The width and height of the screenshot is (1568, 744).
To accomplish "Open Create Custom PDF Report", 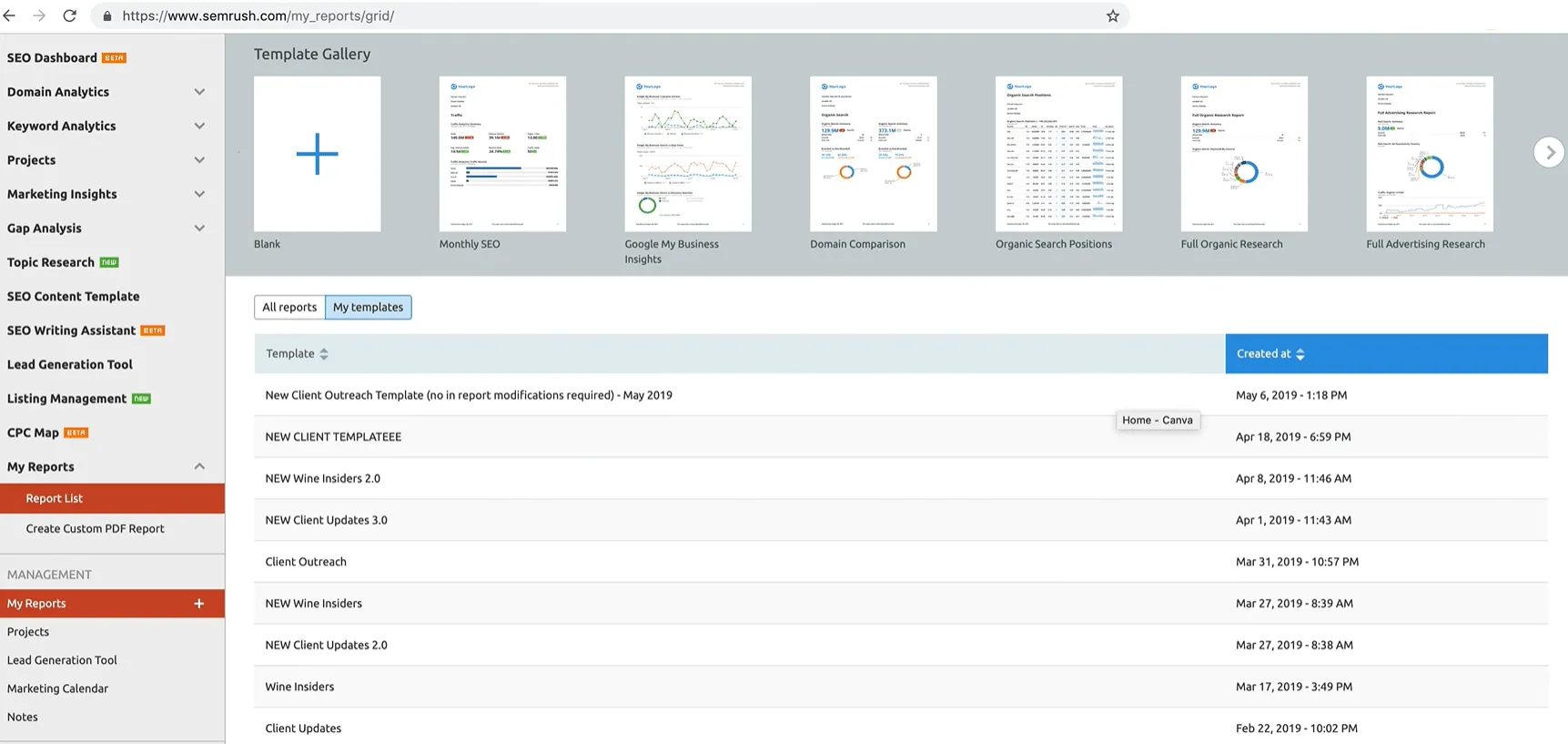I will 95,528.
